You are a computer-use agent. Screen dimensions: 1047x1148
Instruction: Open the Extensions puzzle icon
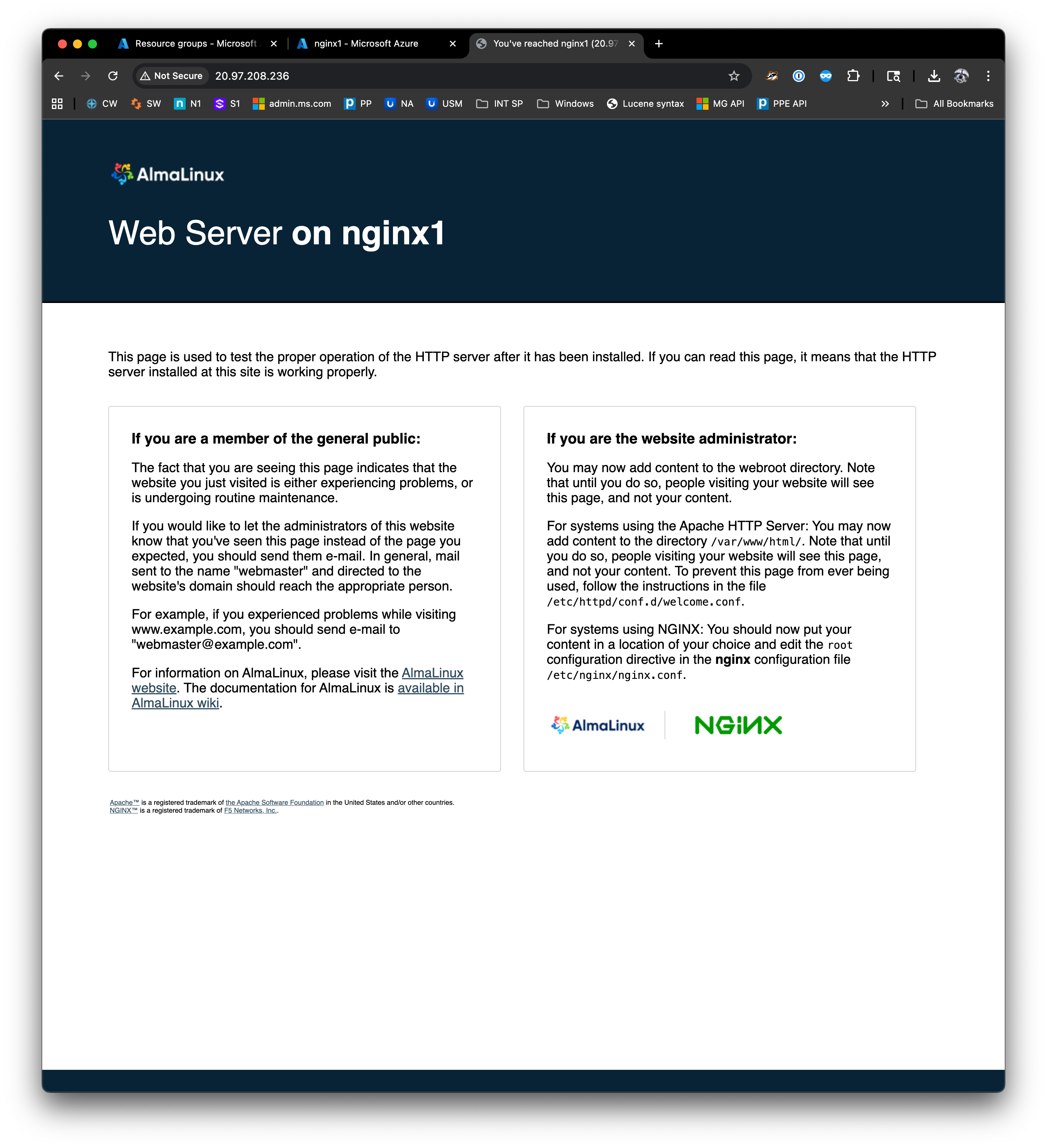click(x=853, y=76)
